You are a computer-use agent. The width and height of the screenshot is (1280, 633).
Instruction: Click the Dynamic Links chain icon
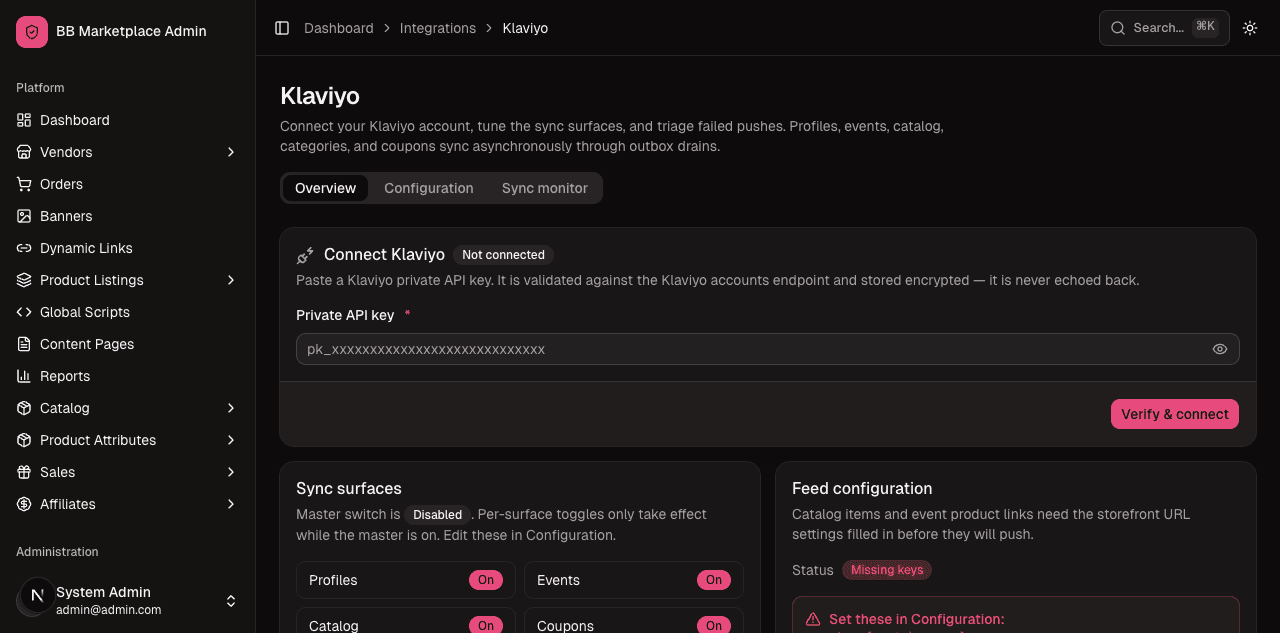pos(24,248)
